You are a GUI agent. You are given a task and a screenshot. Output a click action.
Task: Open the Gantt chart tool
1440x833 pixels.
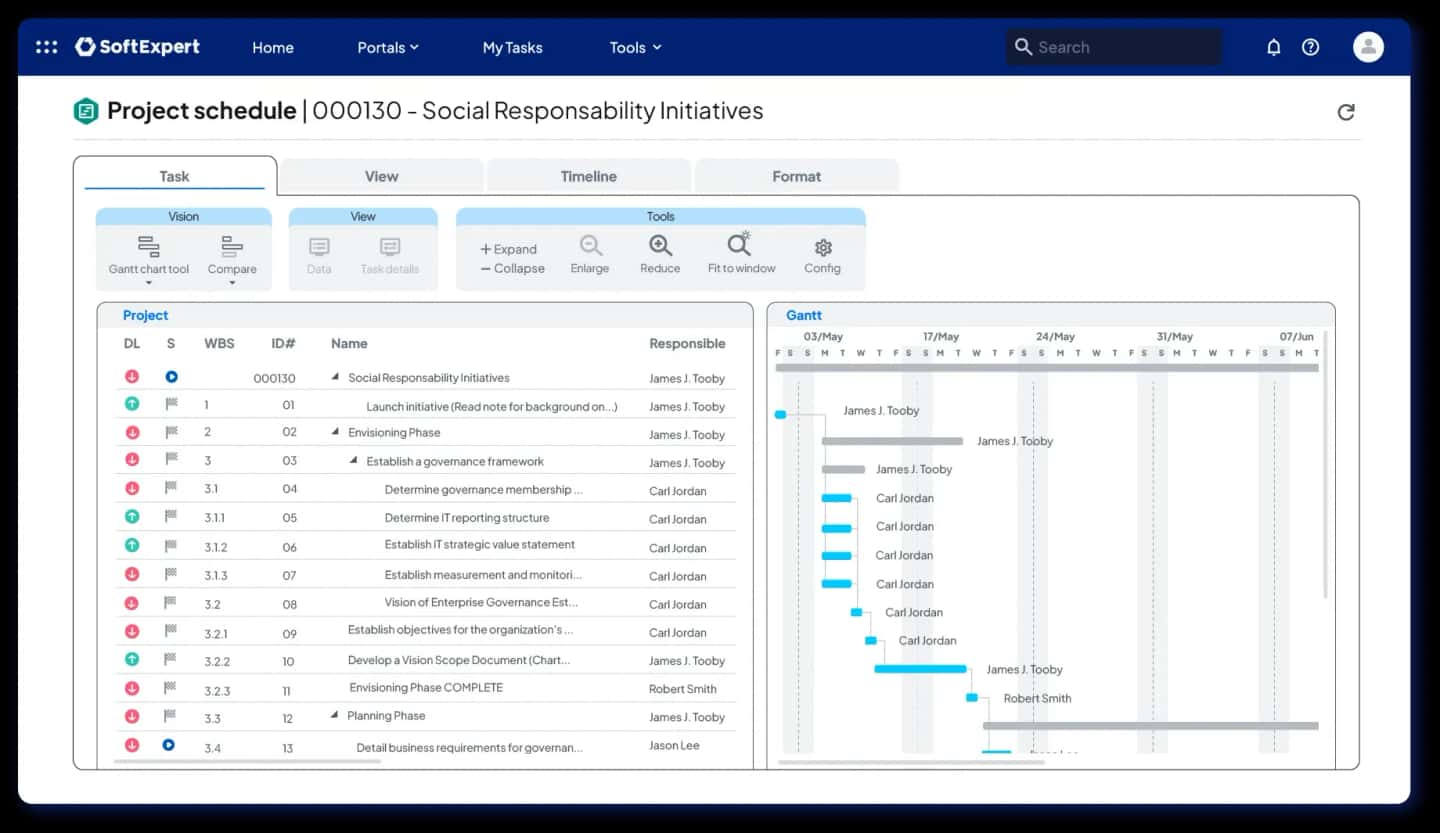click(149, 247)
